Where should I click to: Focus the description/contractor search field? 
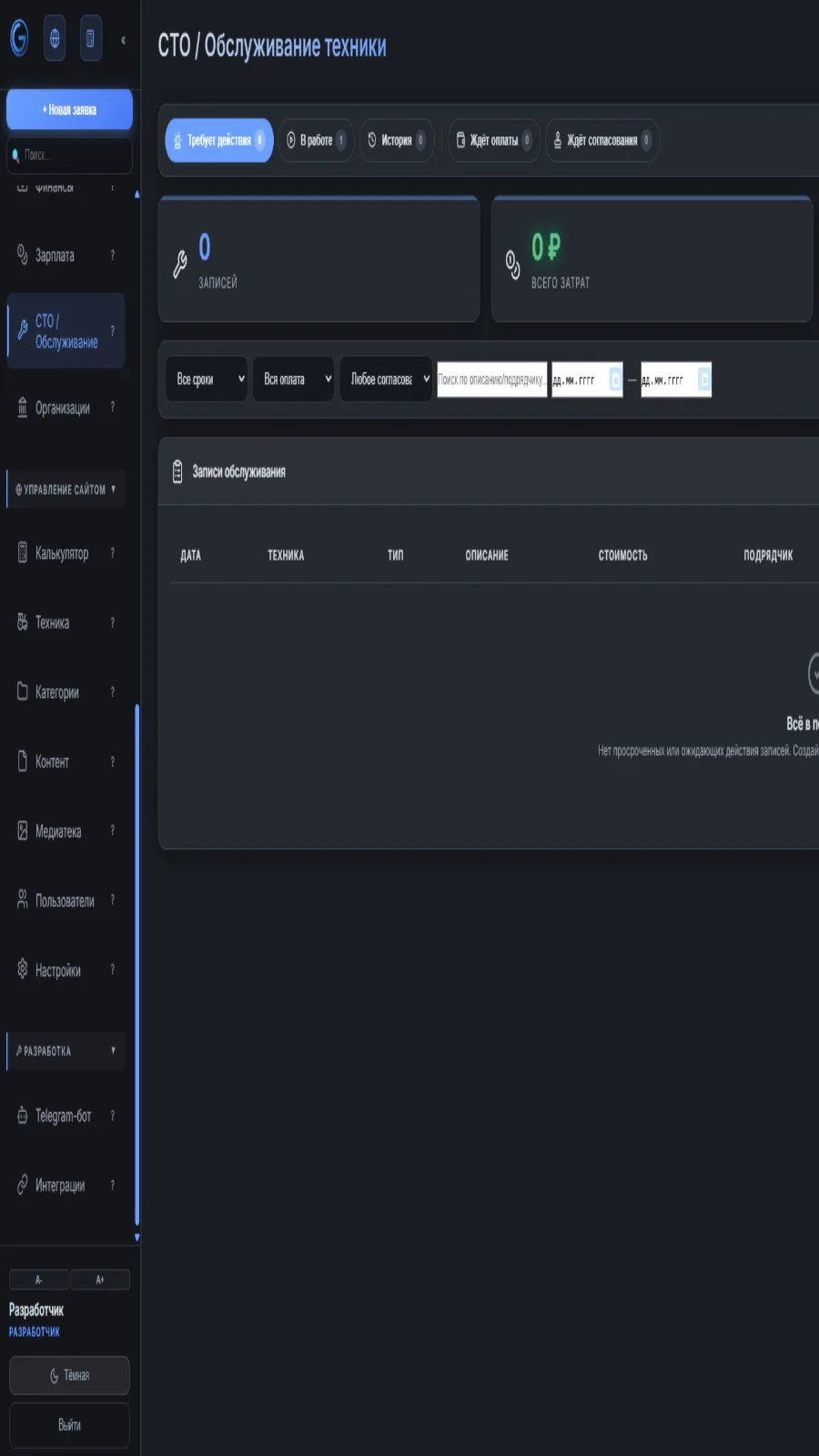492,379
